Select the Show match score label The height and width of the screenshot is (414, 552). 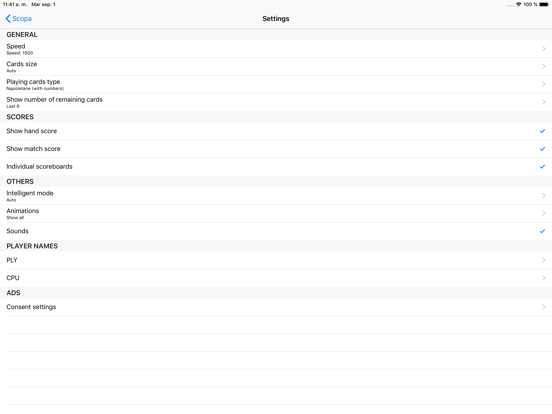33,149
